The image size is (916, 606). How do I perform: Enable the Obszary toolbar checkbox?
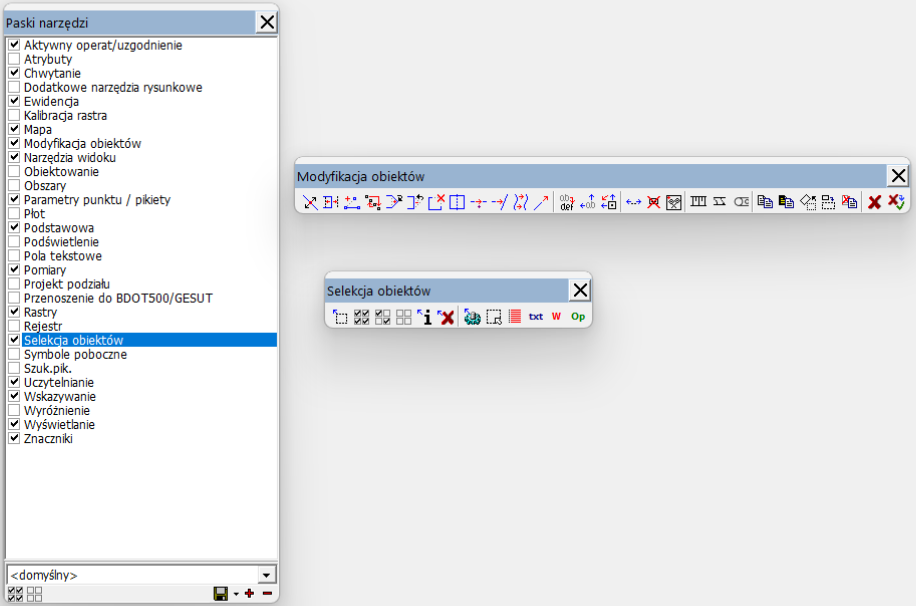(x=14, y=186)
